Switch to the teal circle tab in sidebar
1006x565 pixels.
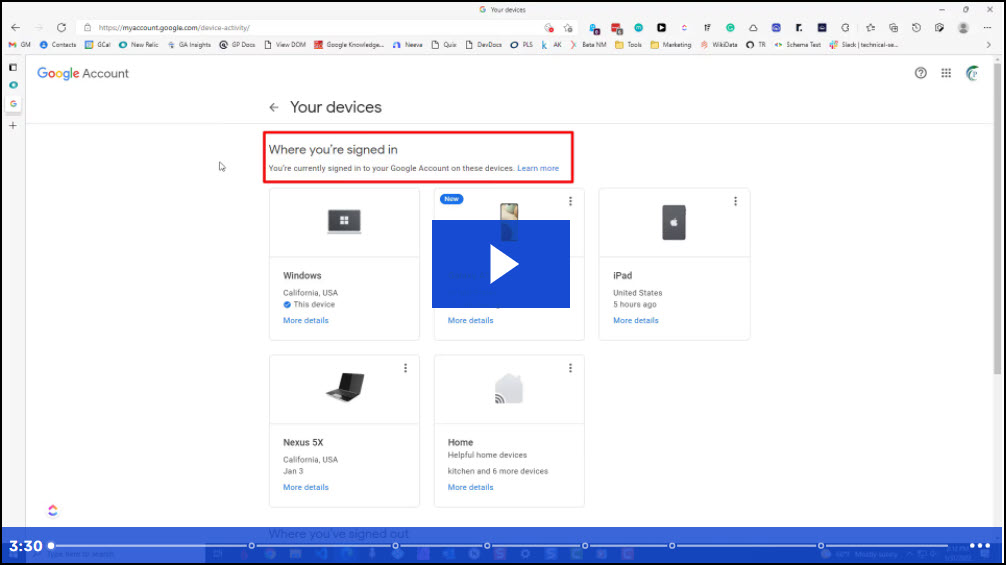(x=13, y=85)
